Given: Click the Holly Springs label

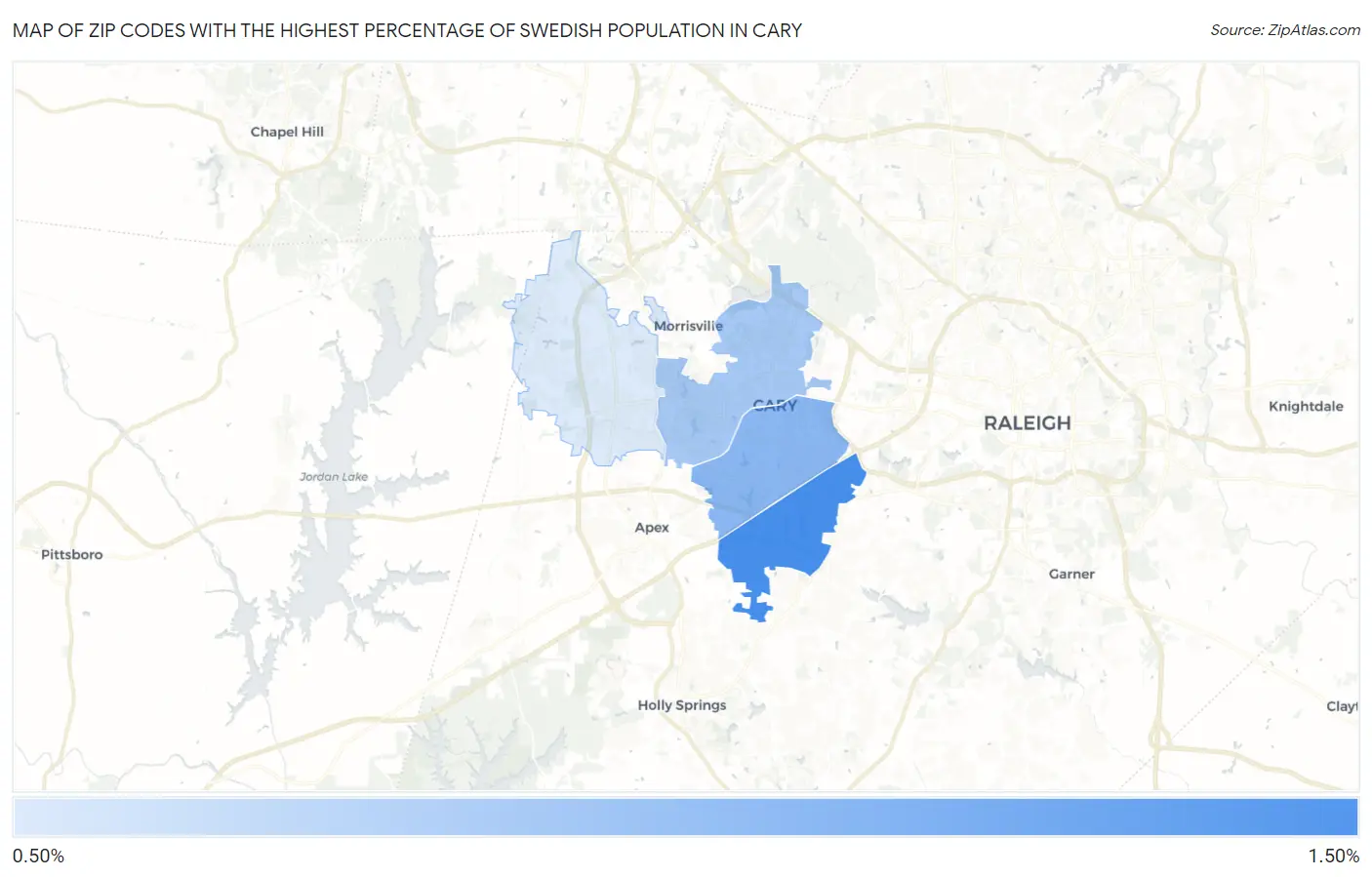Looking at the screenshot, I should [682, 705].
